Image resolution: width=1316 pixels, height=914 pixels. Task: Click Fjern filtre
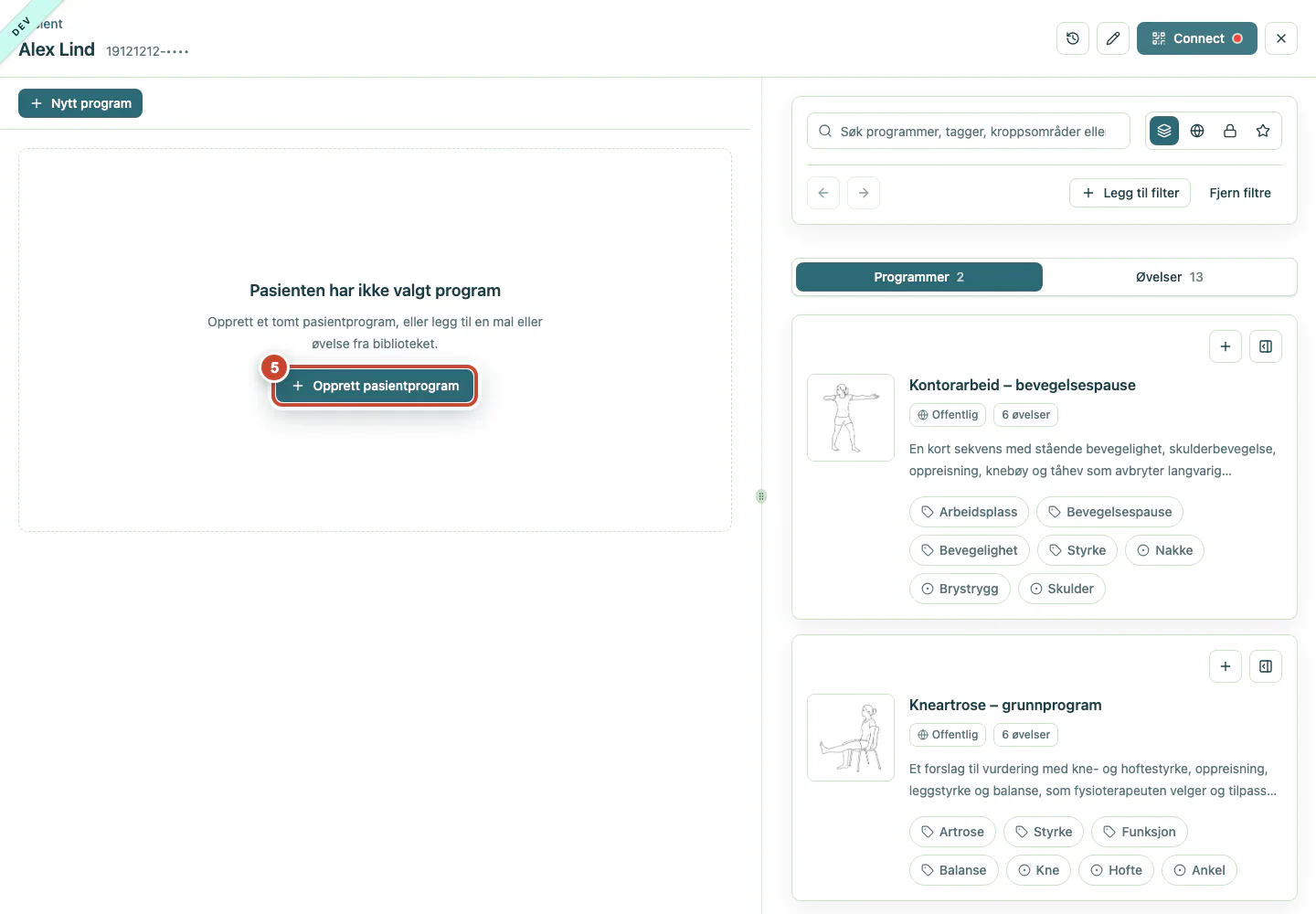click(x=1240, y=193)
